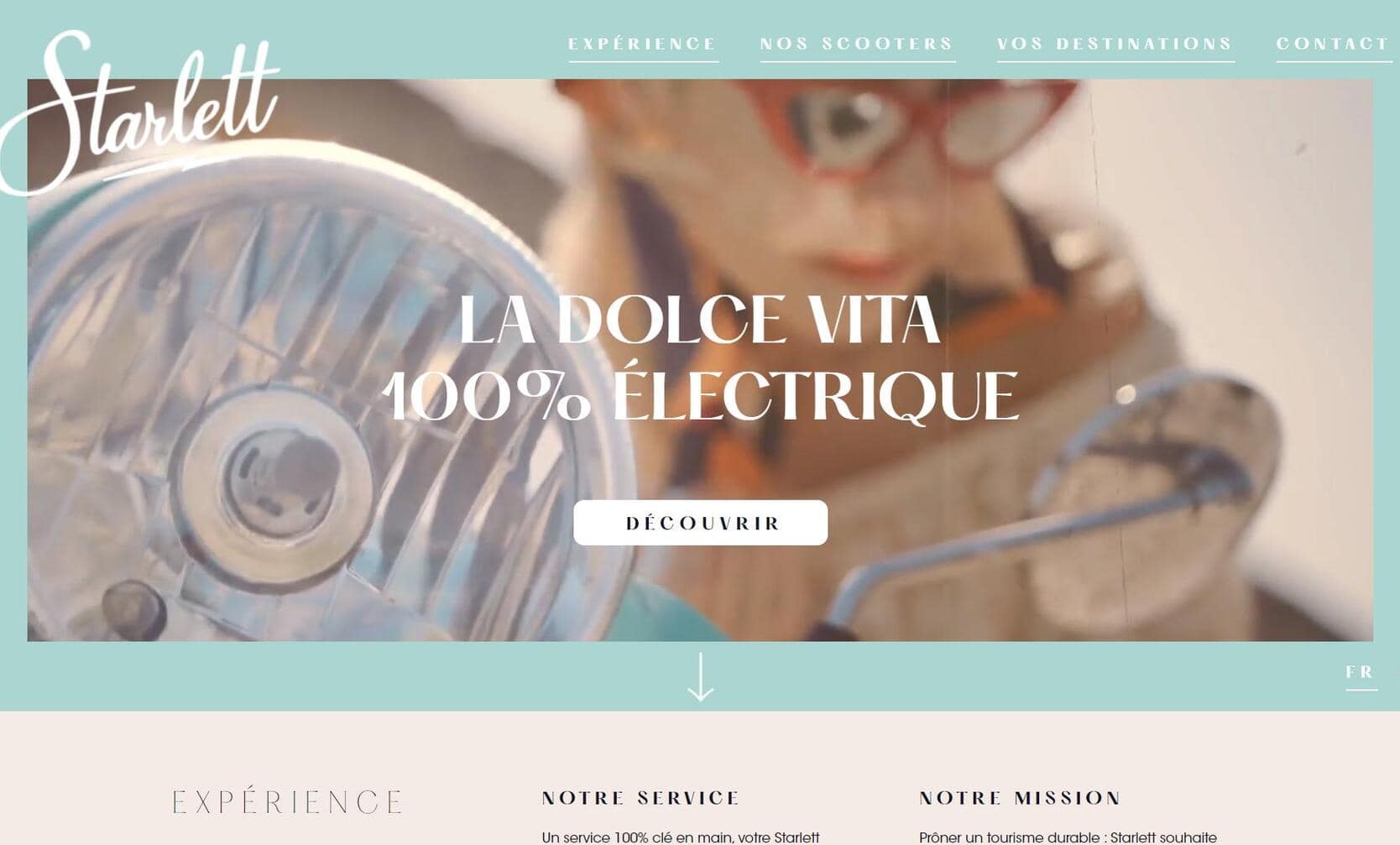Open the Expérience menu item

coord(643,44)
